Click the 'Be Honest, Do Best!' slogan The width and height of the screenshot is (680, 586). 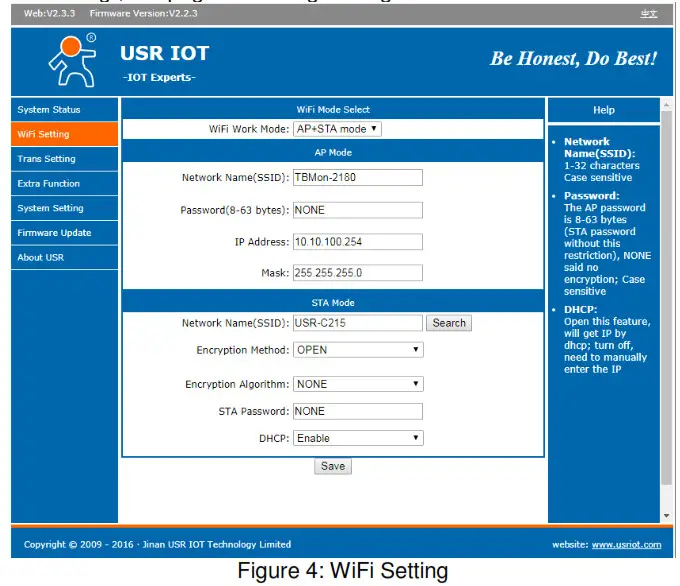tap(573, 59)
